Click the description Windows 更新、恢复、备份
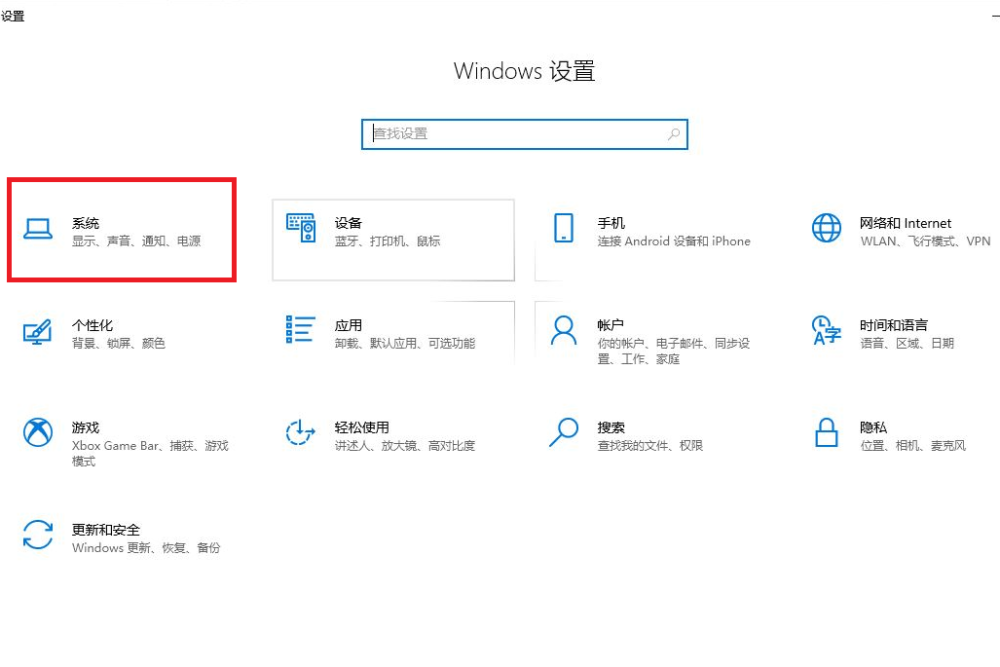The image size is (1000, 667). coord(146,548)
